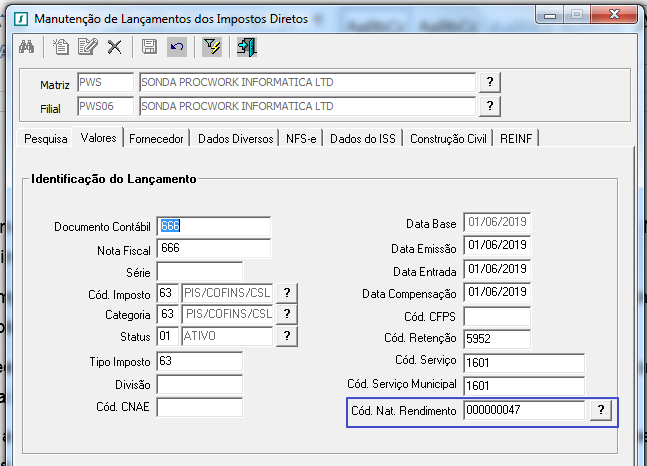Click the delete X toolbar icon
The width and height of the screenshot is (647, 466).
coord(115,47)
